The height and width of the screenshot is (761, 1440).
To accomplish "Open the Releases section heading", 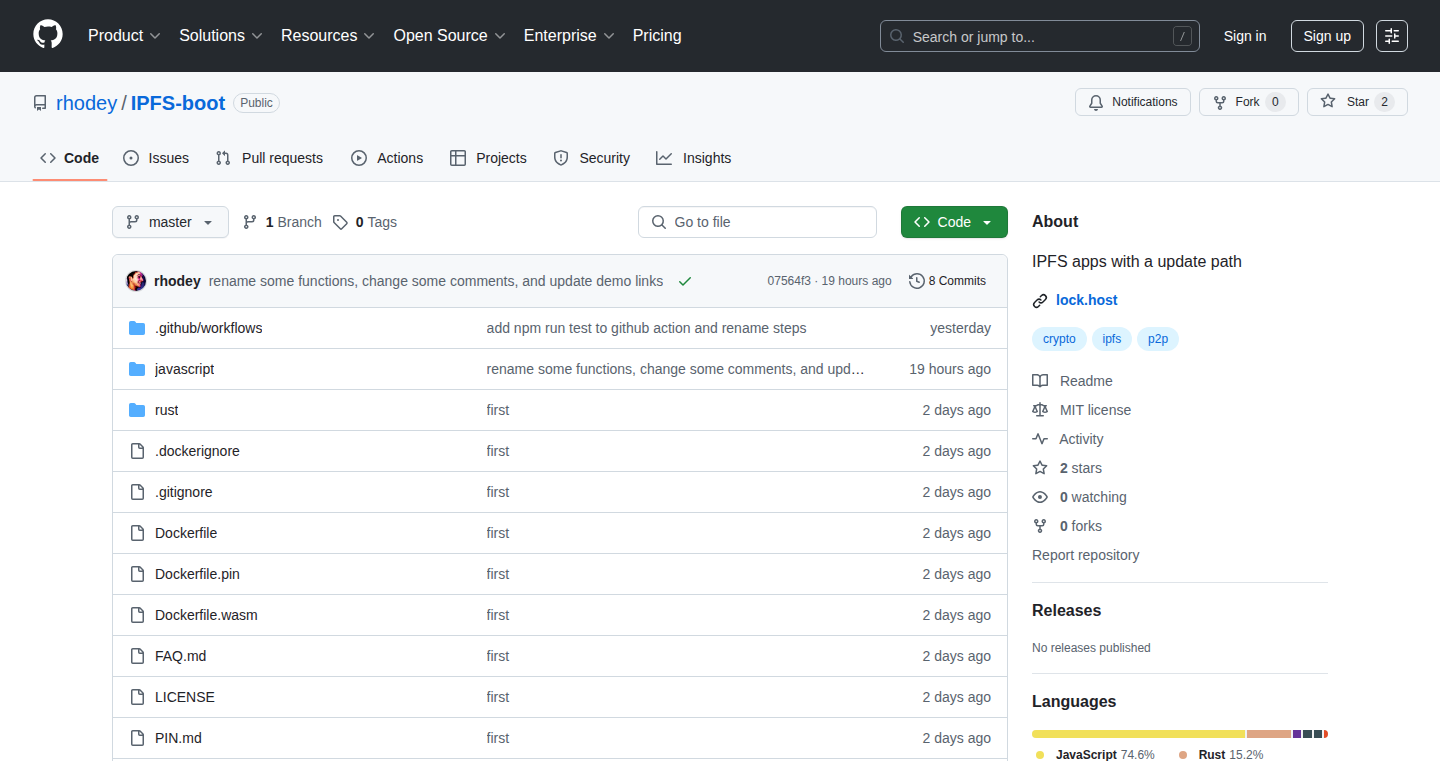I will pos(1066,610).
